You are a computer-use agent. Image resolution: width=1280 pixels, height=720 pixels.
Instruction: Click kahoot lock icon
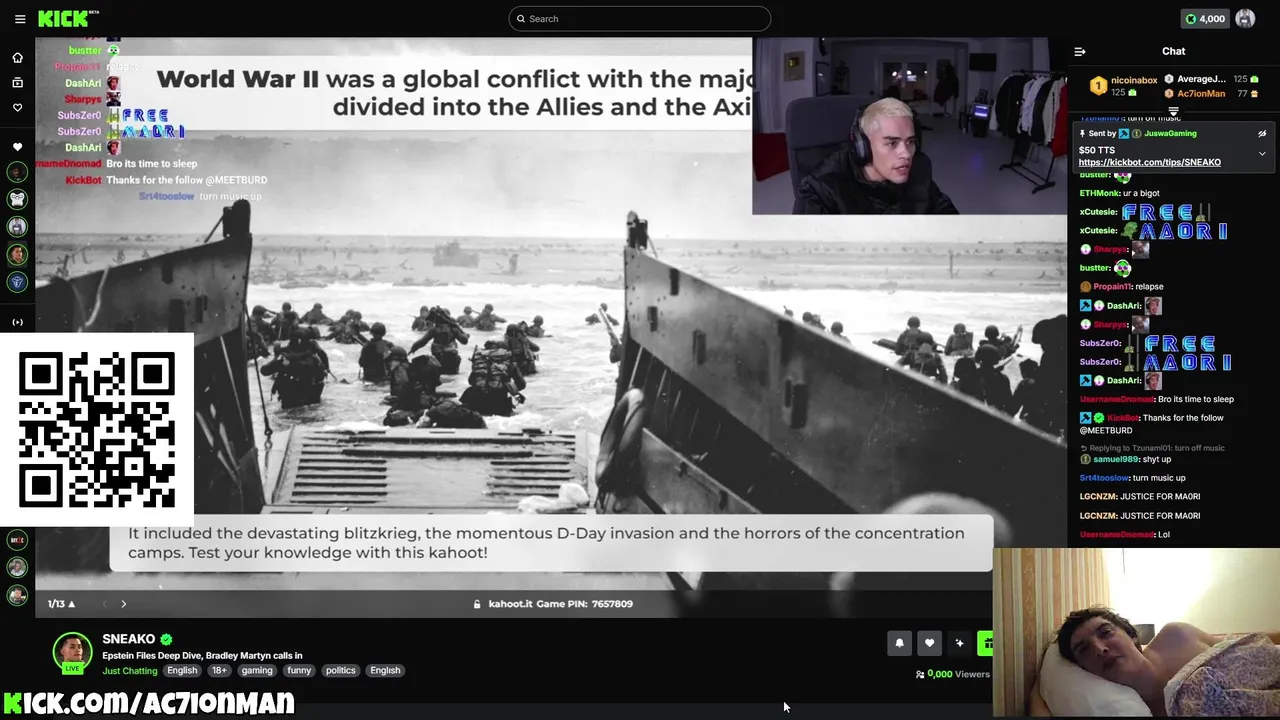point(478,604)
